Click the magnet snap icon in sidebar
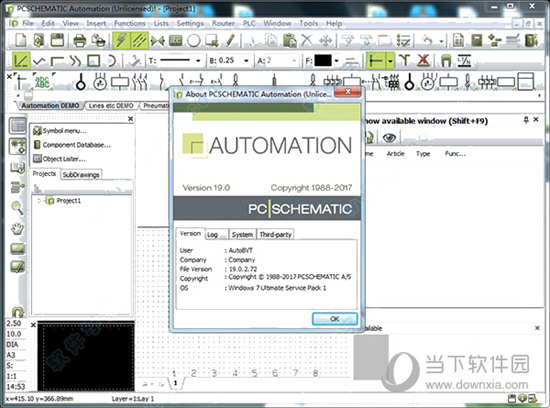Image resolution: width=550 pixels, height=408 pixels. point(18,312)
